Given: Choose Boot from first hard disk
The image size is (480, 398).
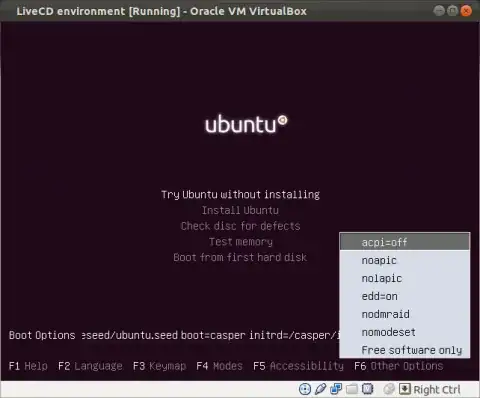Looking at the screenshot, I should pyautogui.click(x=240, y=257).
